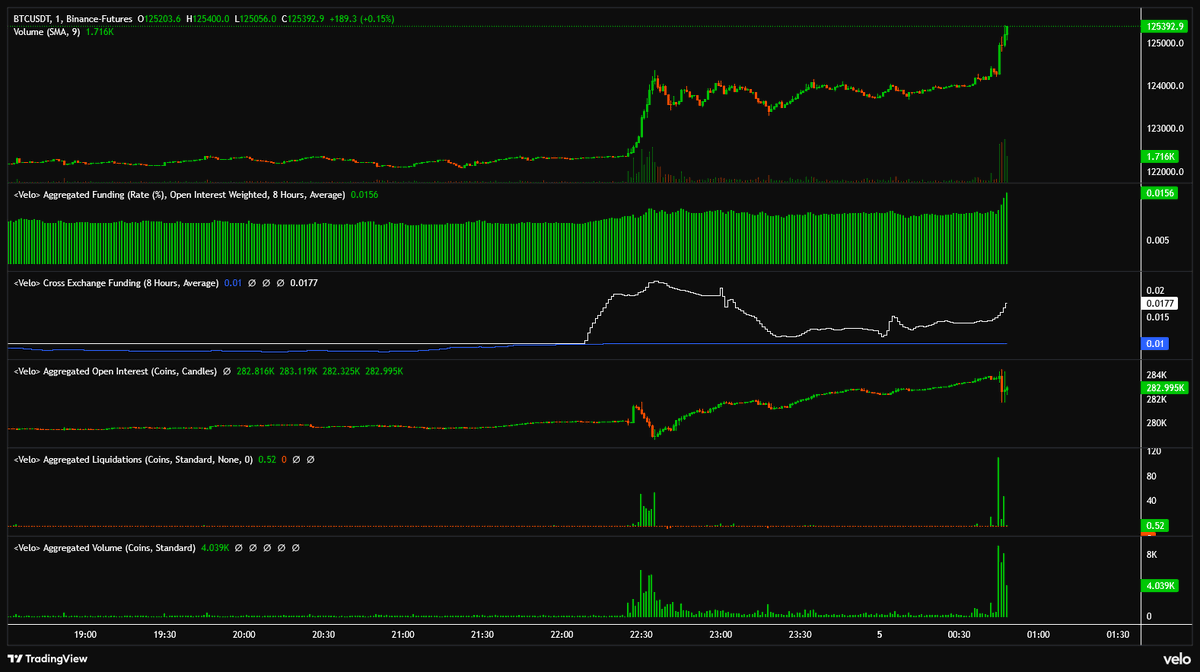The width and height of the screenshot is (1200, 672).
Task: Click the 19:00 time axis label
Action: 85,634
